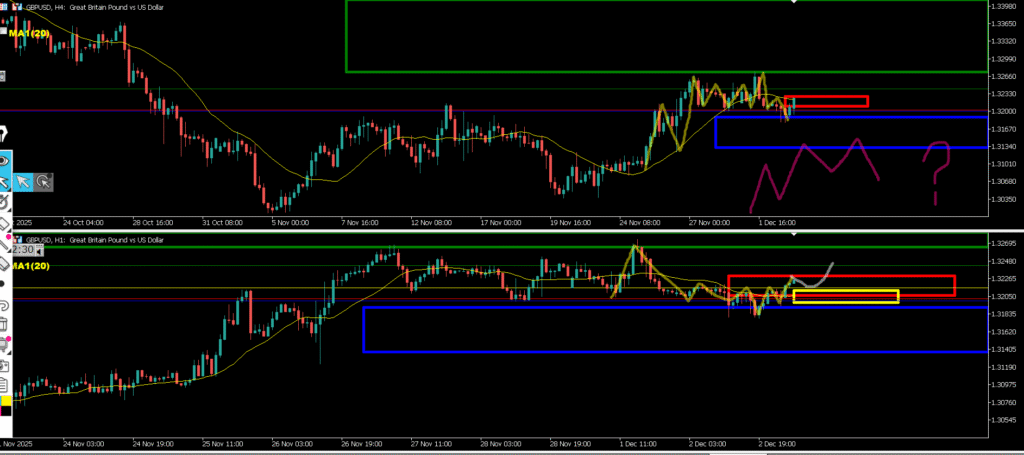Choose the plain arrow cursor flyout option
Viewport: 1024px width, 455px height.
pos(23,181)
